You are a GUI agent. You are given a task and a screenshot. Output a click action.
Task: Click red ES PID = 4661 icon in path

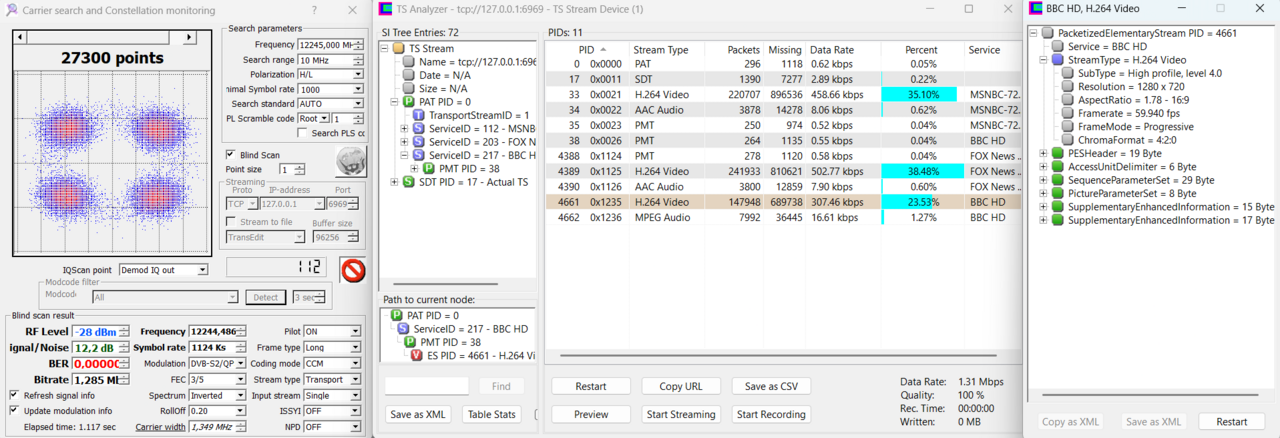(417, 355)
